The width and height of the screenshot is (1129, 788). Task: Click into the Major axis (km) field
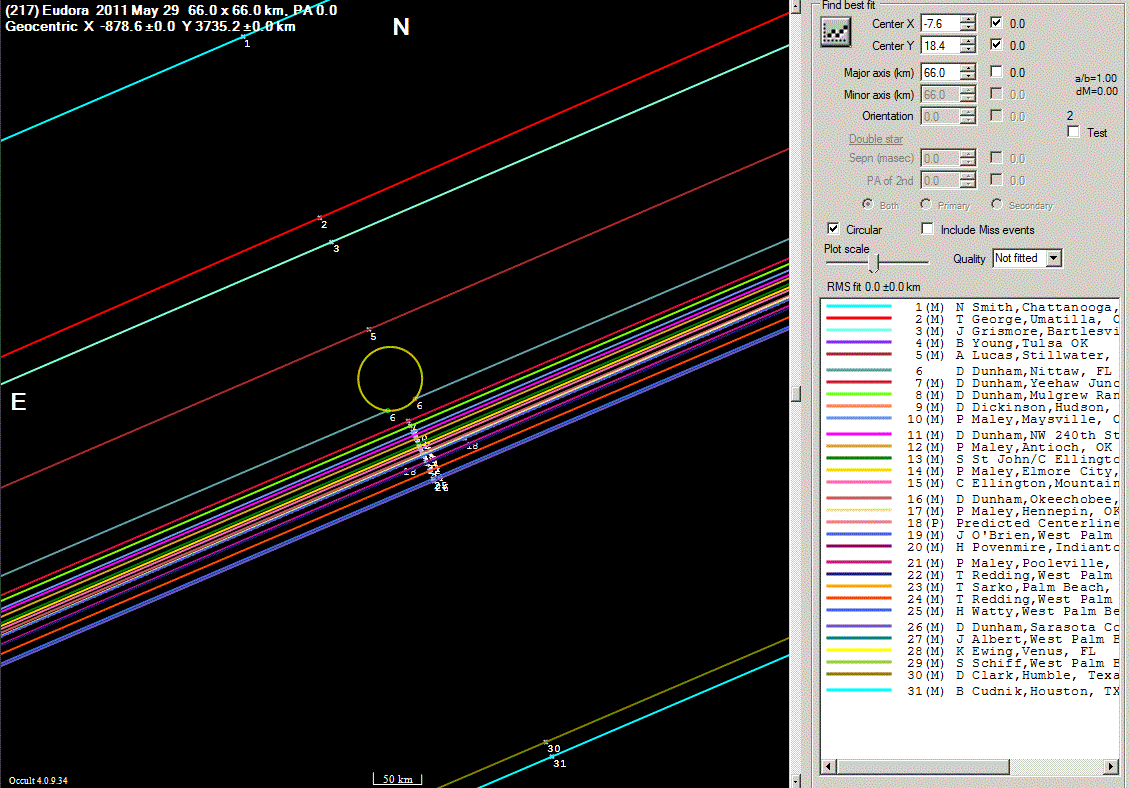pos(941,73)
